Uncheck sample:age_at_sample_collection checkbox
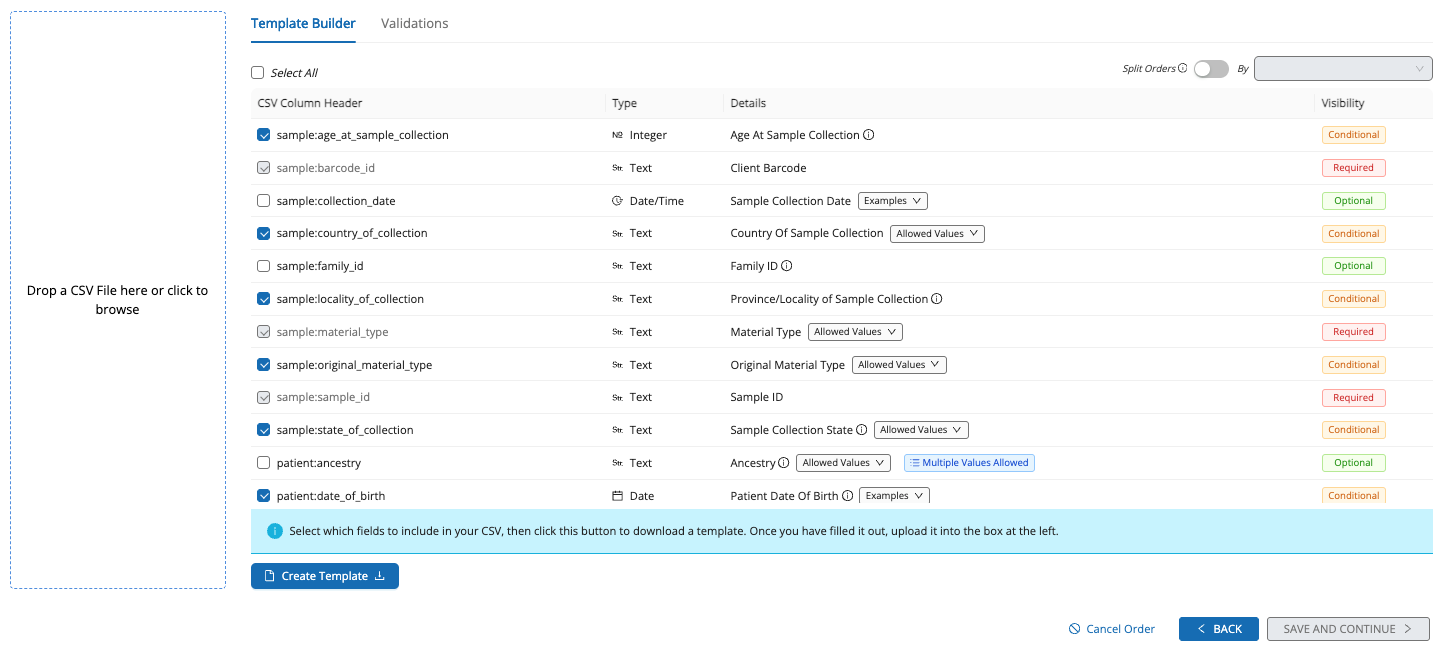 [264, 135]
